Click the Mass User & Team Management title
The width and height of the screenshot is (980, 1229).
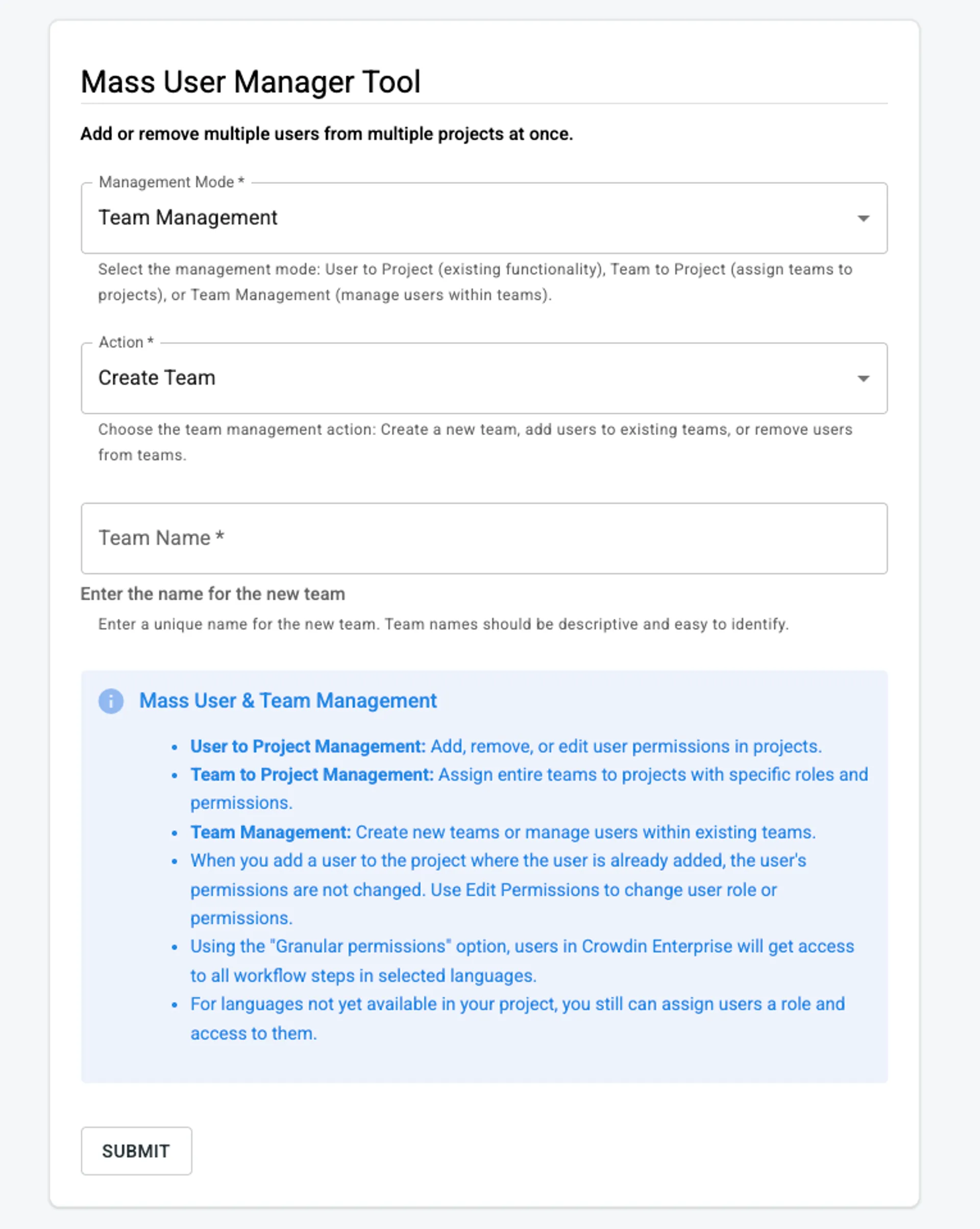point(288,701)
